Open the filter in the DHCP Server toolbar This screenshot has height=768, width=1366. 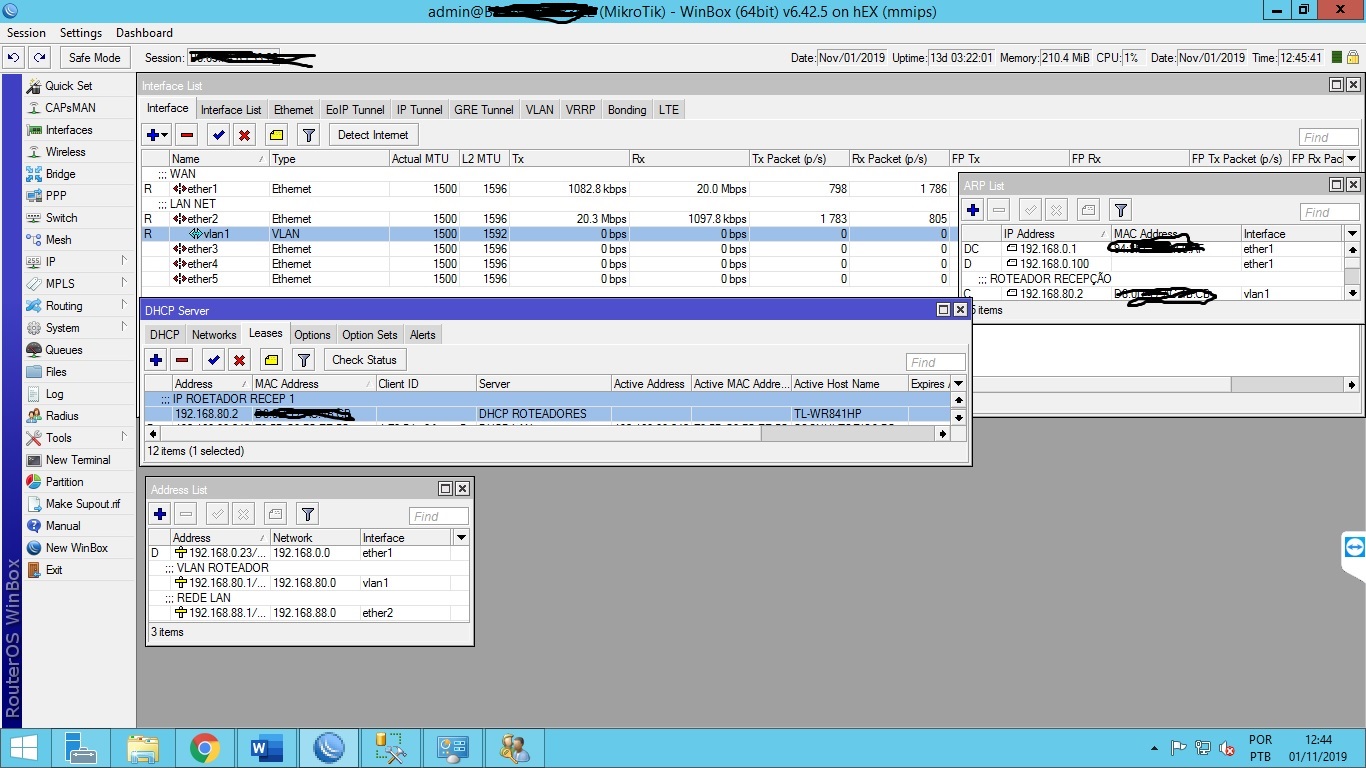coord(304,360)
